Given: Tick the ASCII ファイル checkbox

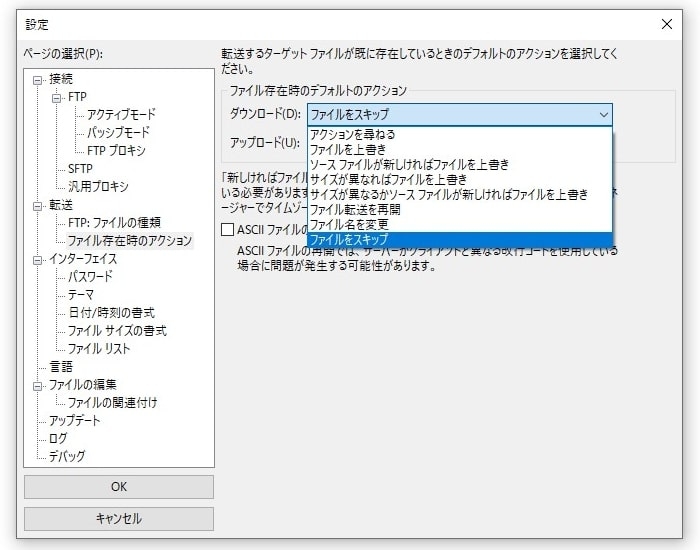Looking at the screenshot, I should [227, 231].
